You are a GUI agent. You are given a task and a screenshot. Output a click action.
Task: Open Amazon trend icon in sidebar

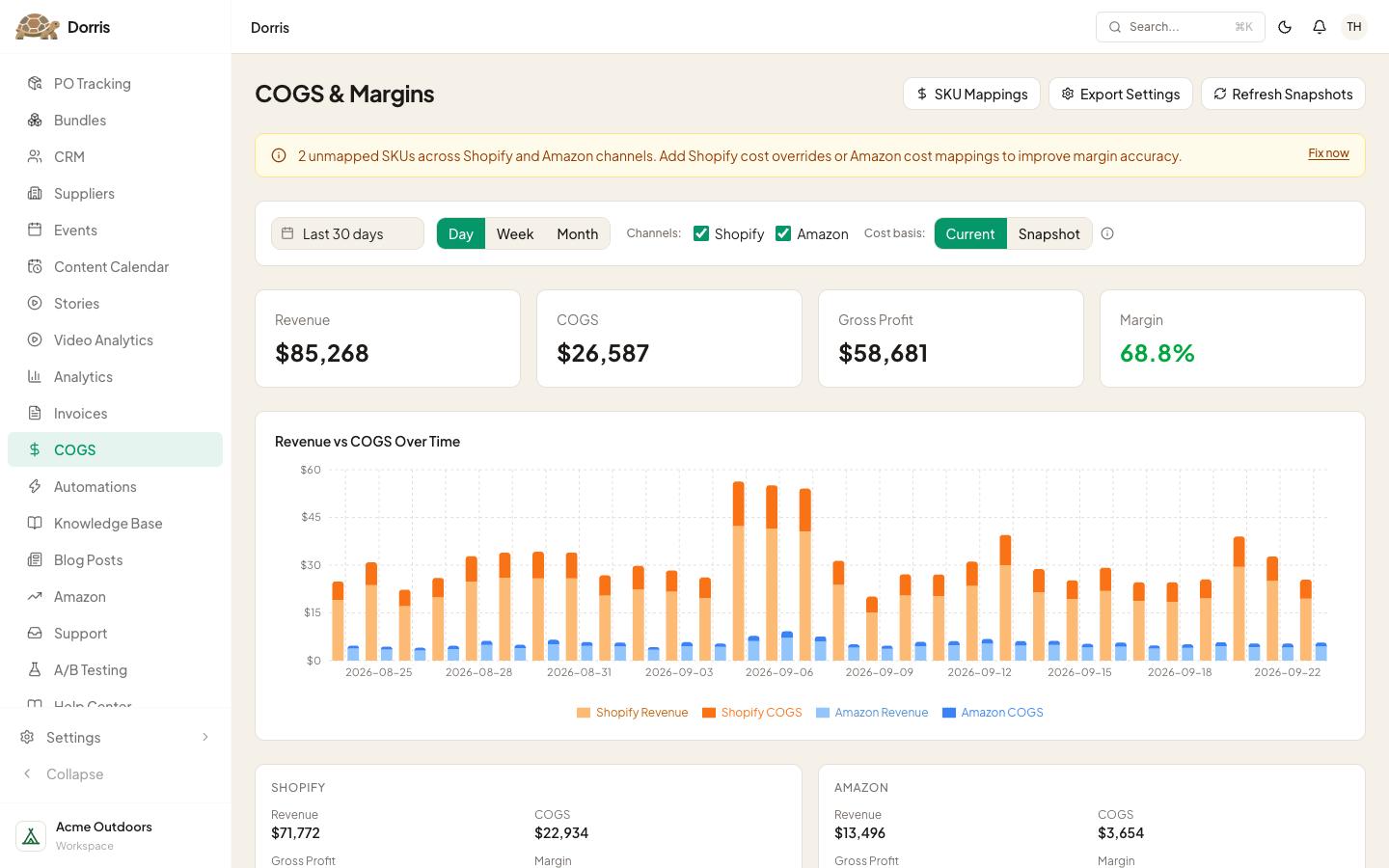pyautogui.click(x=35, y=596)
